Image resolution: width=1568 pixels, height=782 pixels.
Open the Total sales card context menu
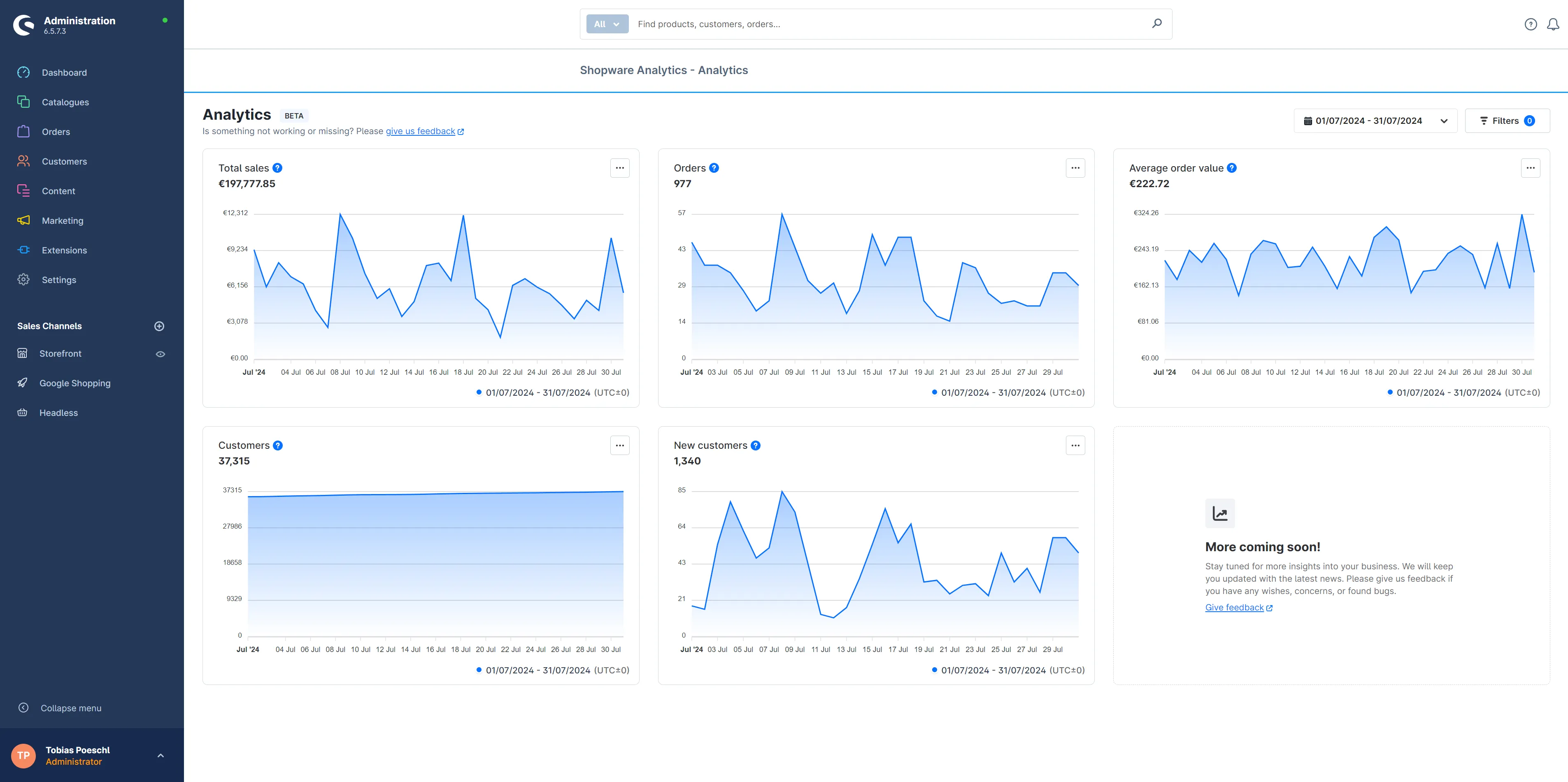[x=620, y=167]
